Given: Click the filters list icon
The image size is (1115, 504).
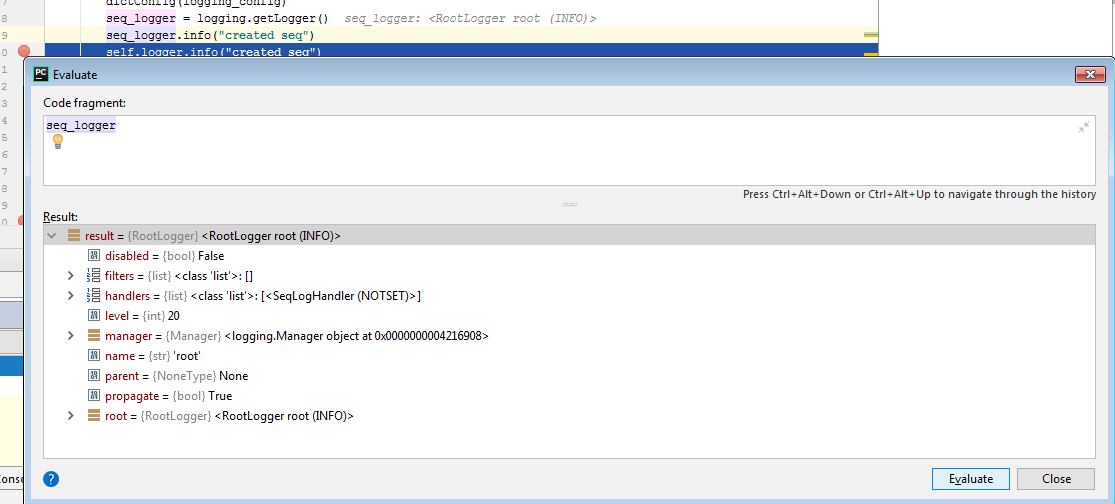Looking at the screenshot, I should [x=93, y=275].
